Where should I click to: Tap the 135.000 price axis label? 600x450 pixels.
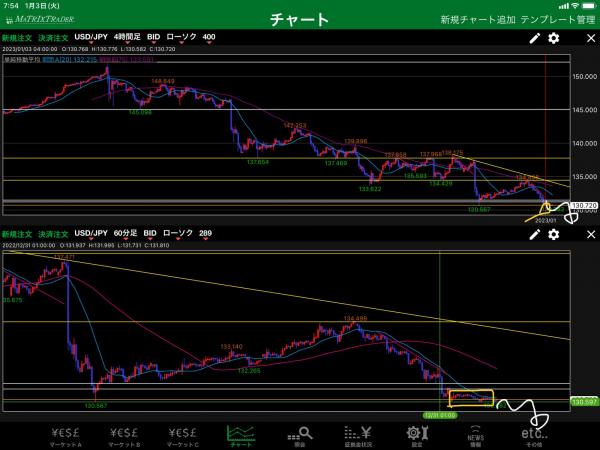coord(584,177)
